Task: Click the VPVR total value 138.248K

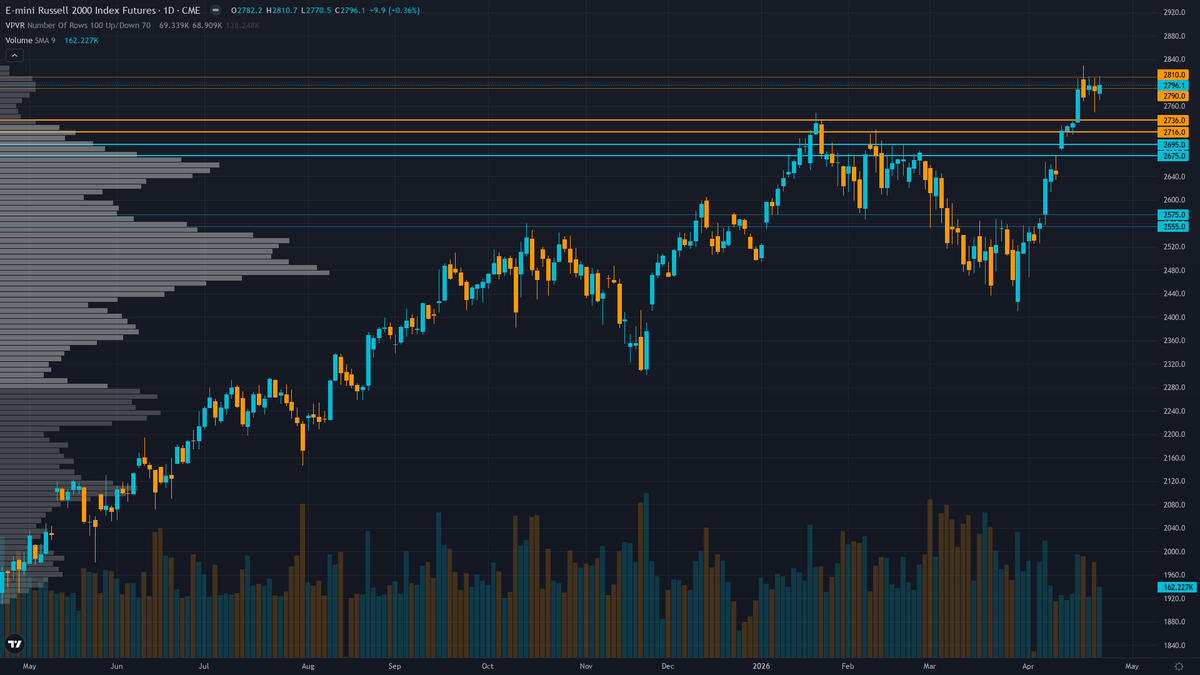Action: click(242, 25)
